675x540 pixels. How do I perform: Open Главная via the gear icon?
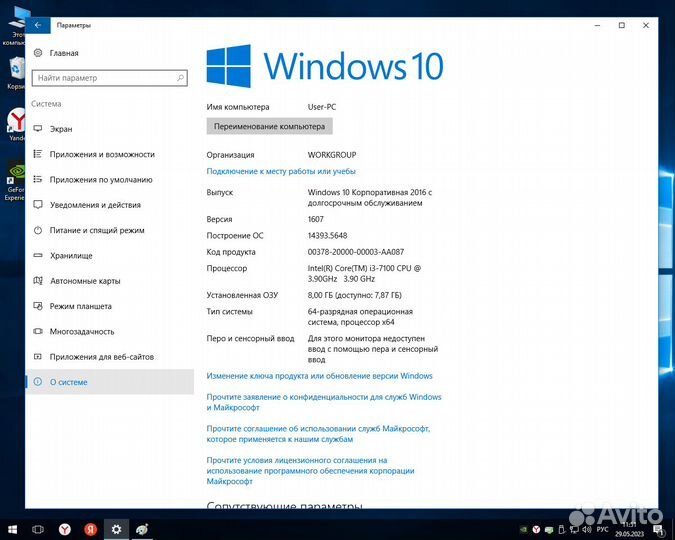[x=38, y=53]
